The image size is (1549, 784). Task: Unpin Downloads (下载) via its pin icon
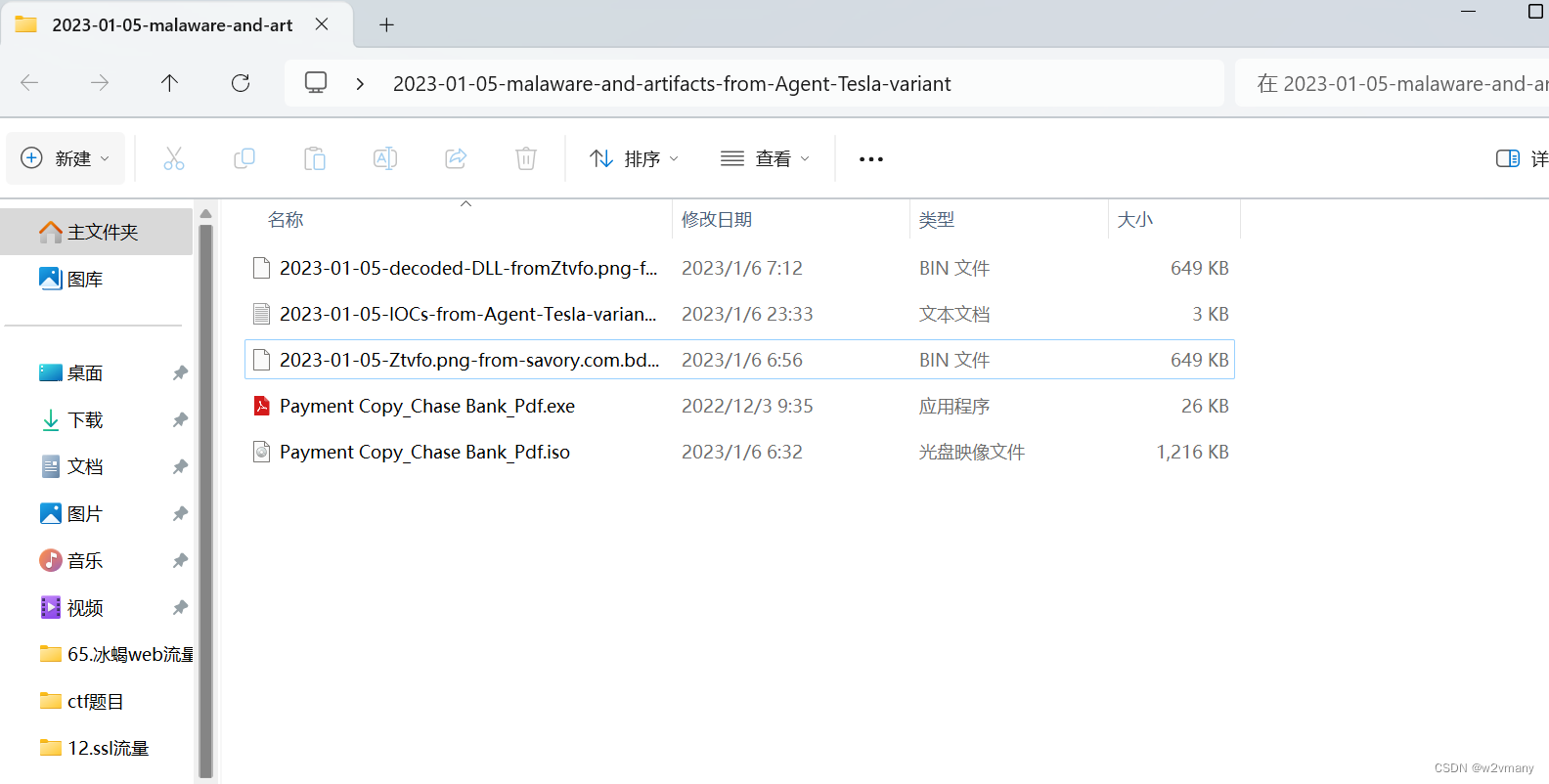[x=180, y=419]
